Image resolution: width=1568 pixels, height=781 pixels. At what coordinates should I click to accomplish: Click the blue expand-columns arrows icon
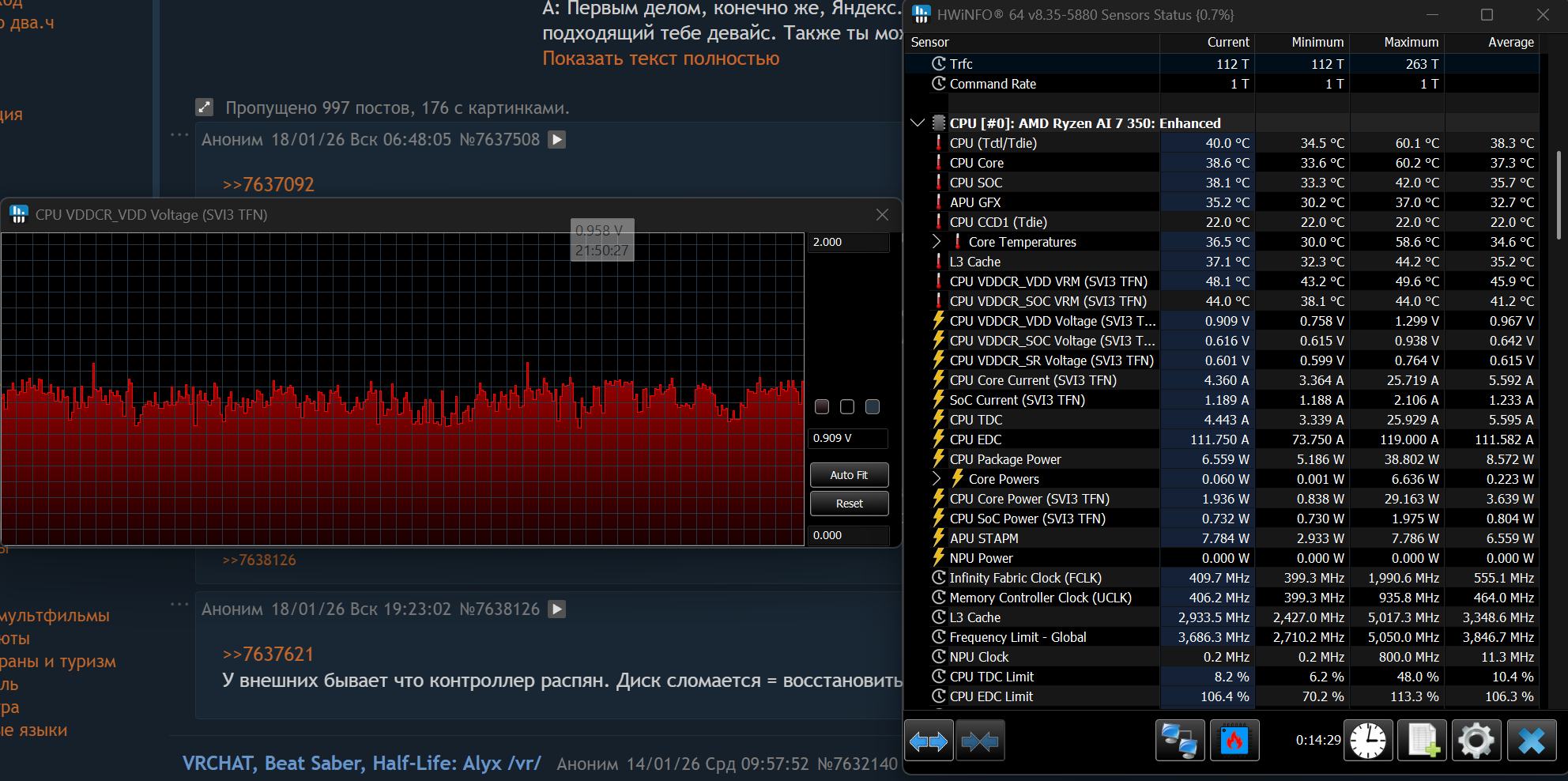point(929,741)
